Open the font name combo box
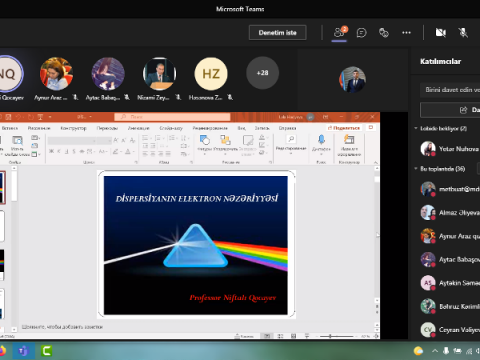The width and height of the screenshot is (480, 360). [x=72, y=141]
